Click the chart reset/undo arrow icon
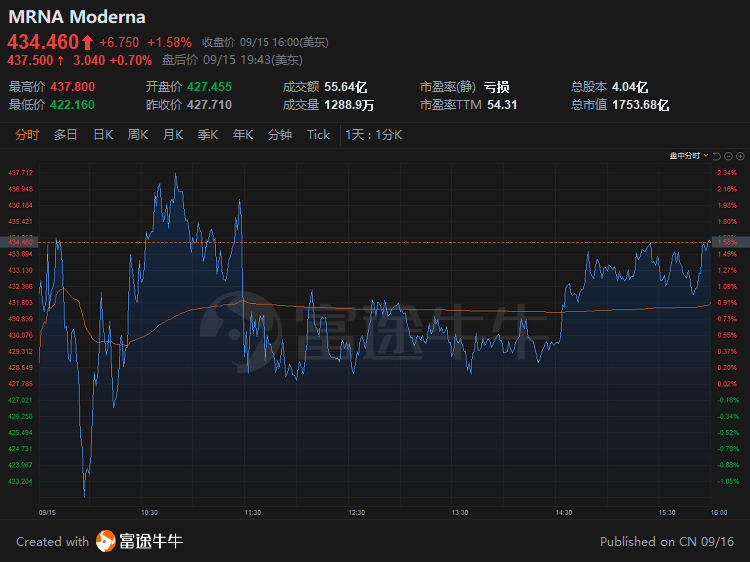 (717, 156)
